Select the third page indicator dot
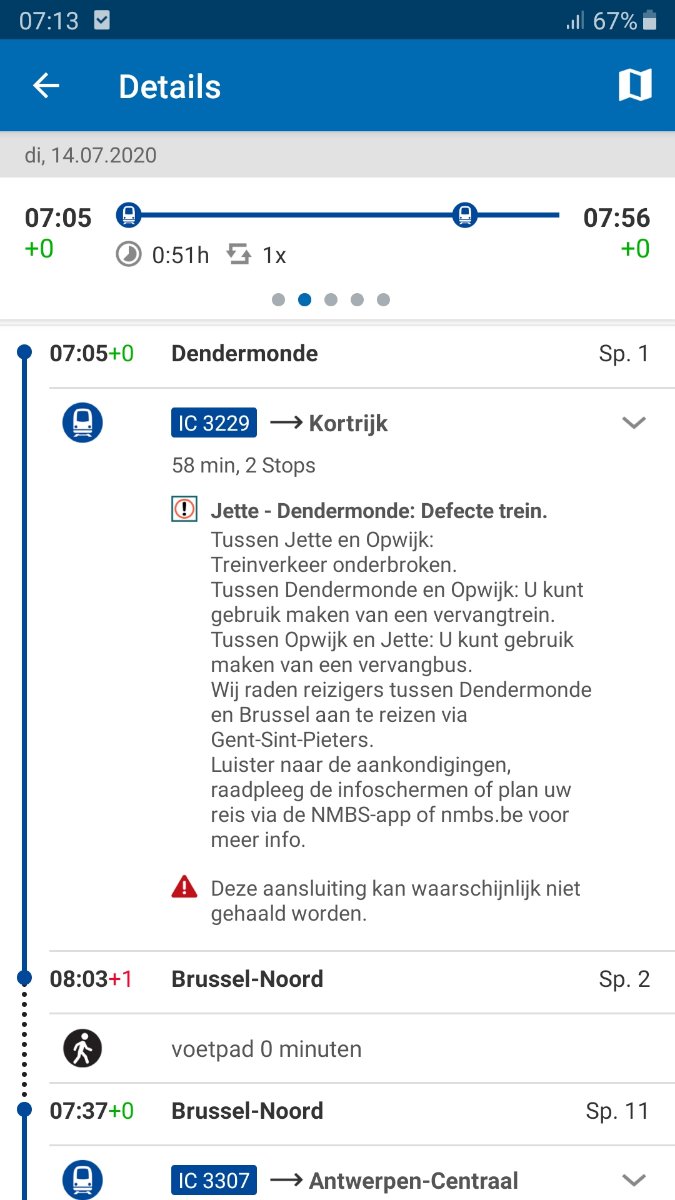675x1200 pixels. pos(331,299)
